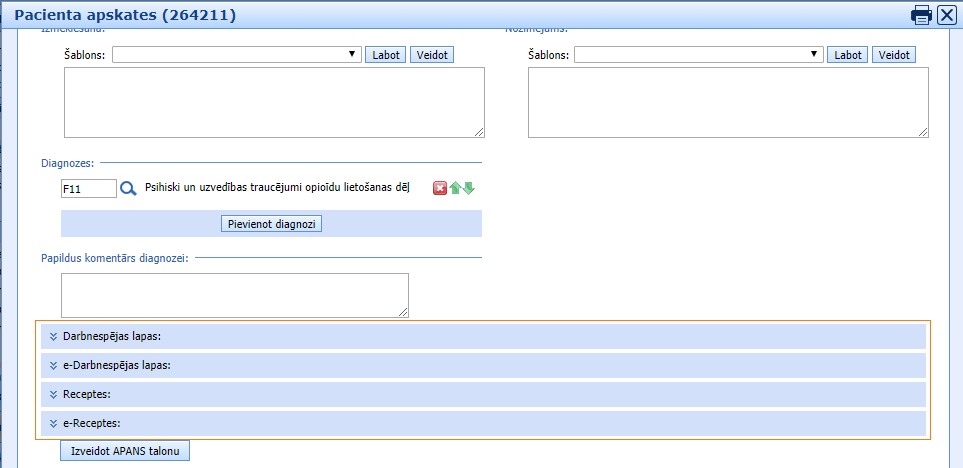Image resolution: width=963 pixels, height=468 pixels.
Task: Click Veidot in the Nozīmējums section
Action: [x=893, y=55]
